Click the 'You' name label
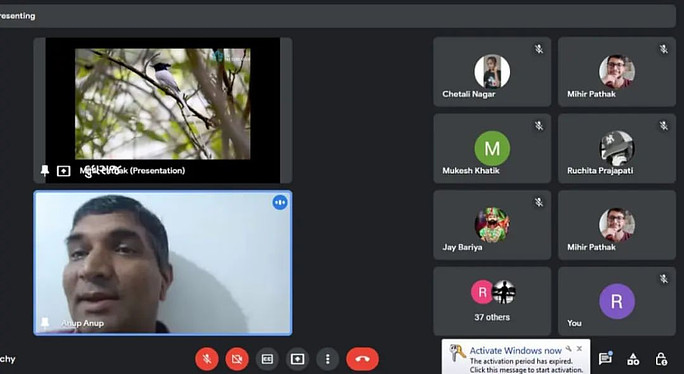Screen dimensions: 684x374 coord(574,323)
